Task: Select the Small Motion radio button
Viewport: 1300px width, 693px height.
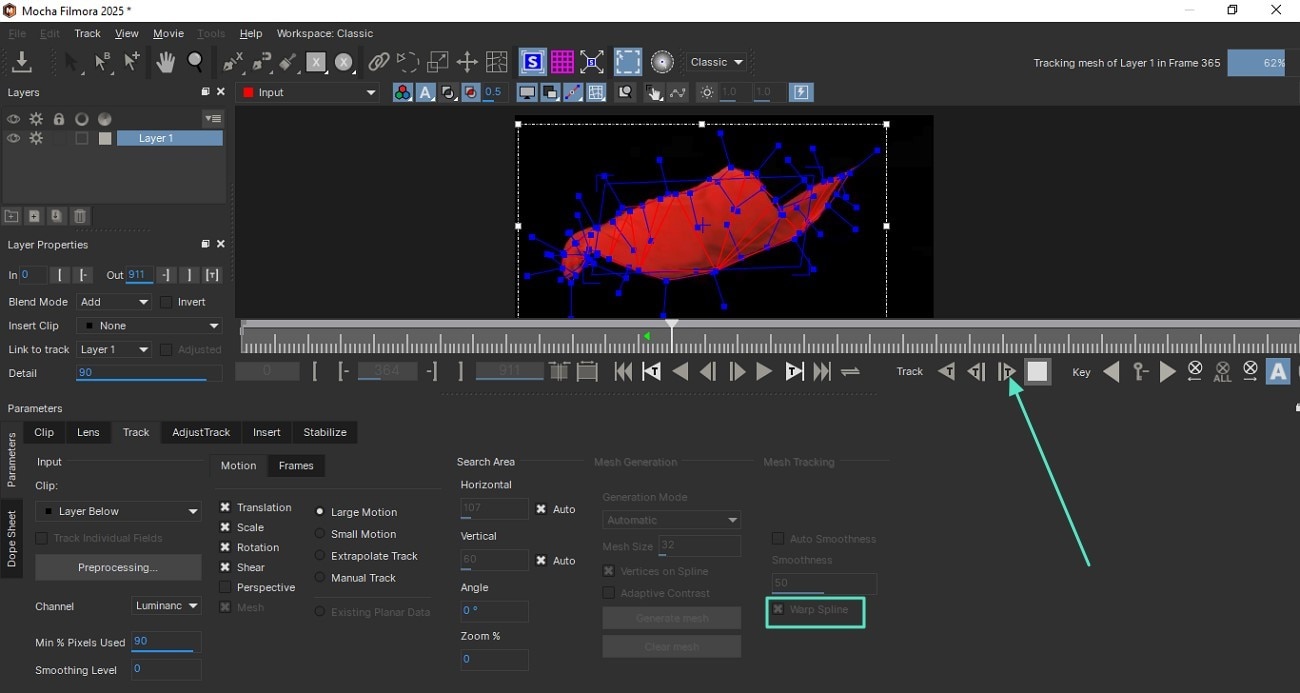Action: (x=320, y=534)
